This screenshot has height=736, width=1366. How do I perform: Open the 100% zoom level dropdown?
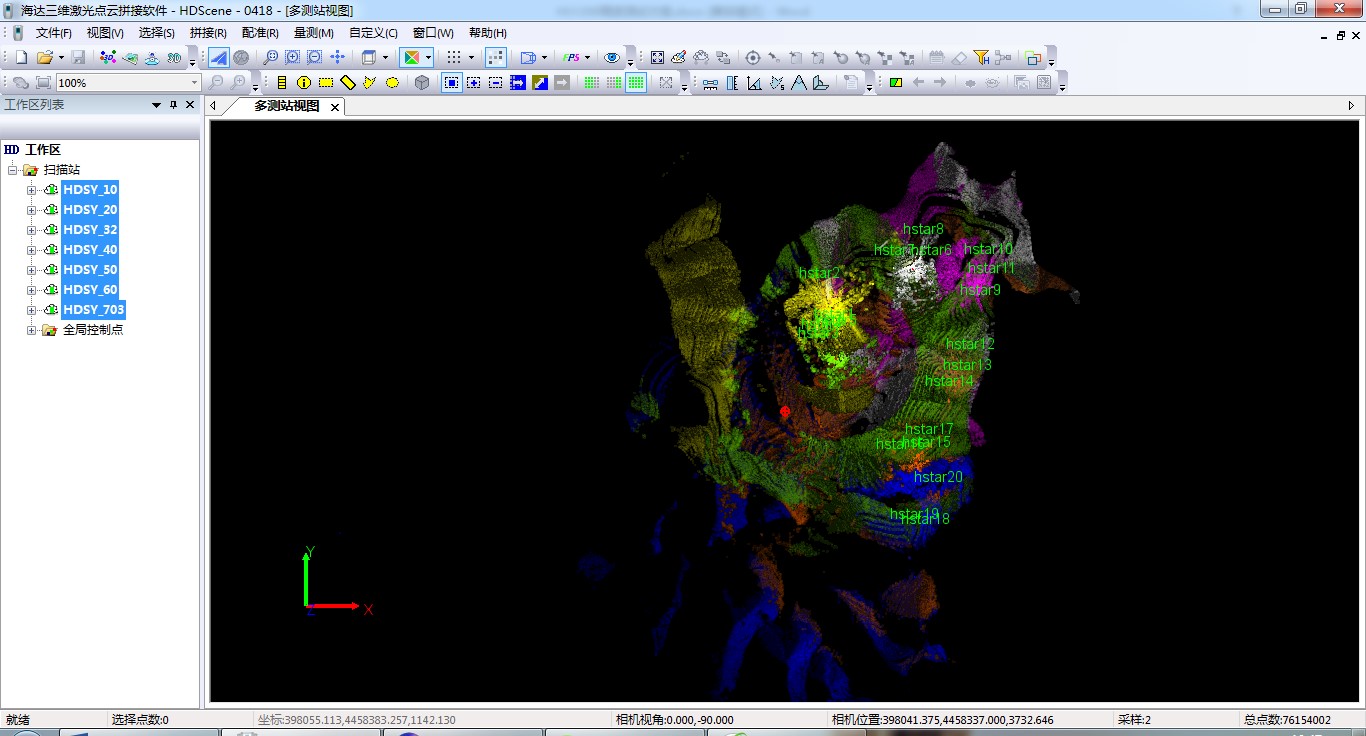point(195,83)
